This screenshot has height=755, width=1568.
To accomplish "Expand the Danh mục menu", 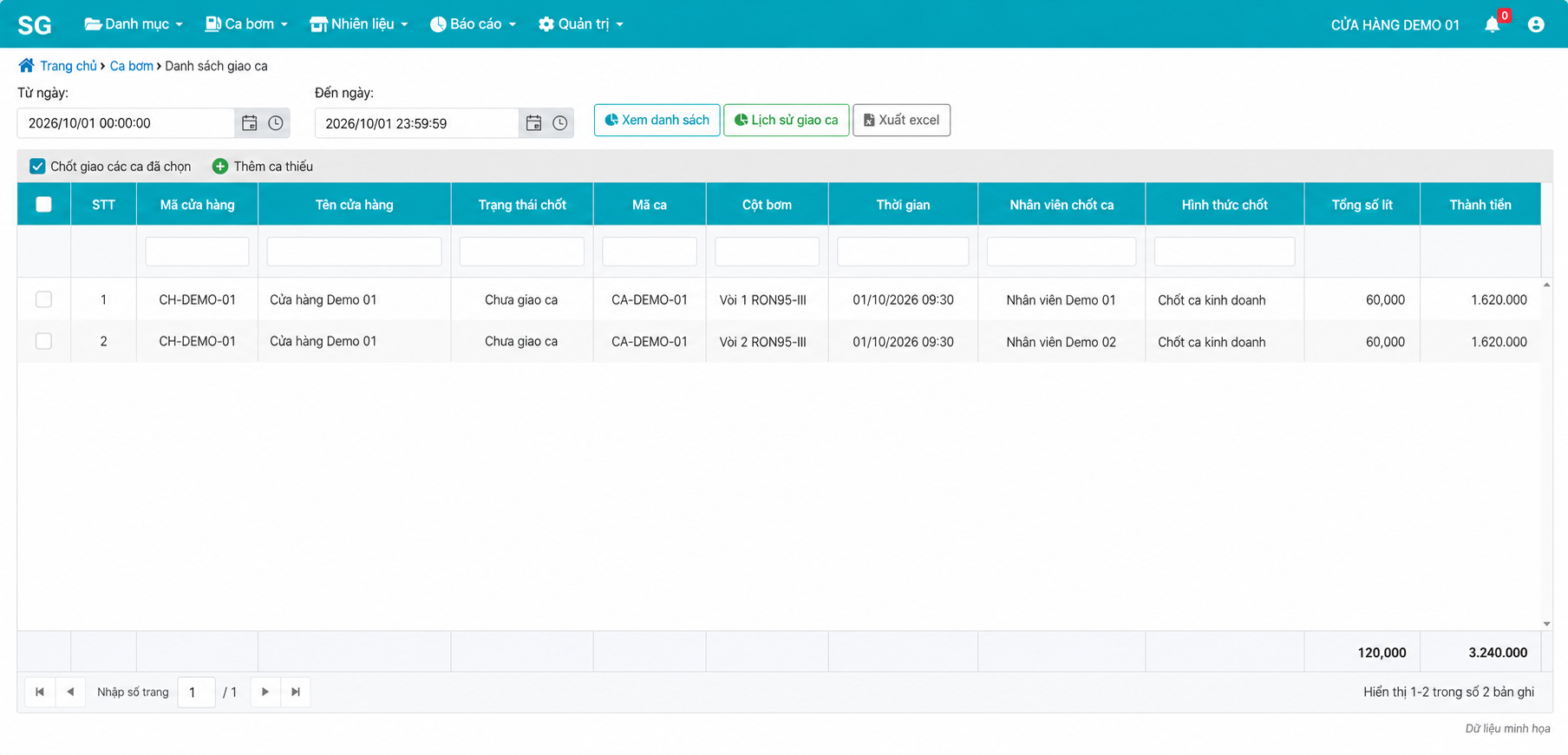I will [x=134, y=24].
